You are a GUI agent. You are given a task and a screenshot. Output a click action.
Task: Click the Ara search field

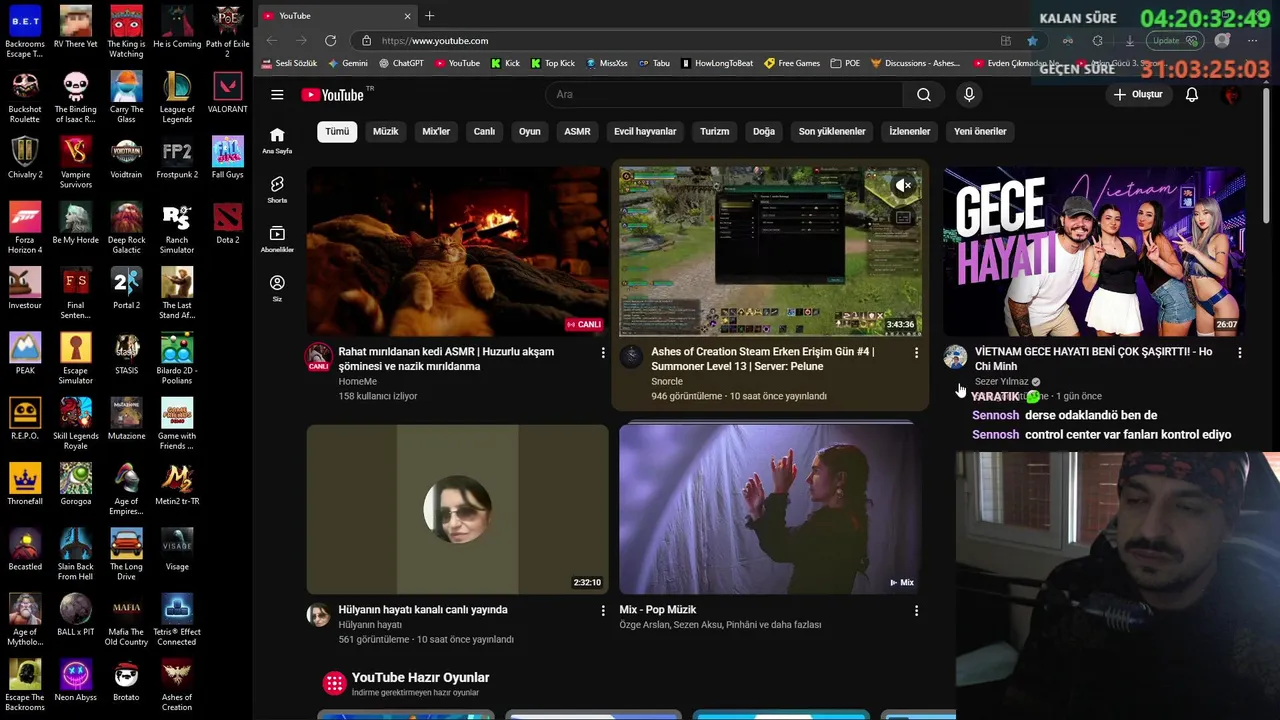[x=724, y=95]
